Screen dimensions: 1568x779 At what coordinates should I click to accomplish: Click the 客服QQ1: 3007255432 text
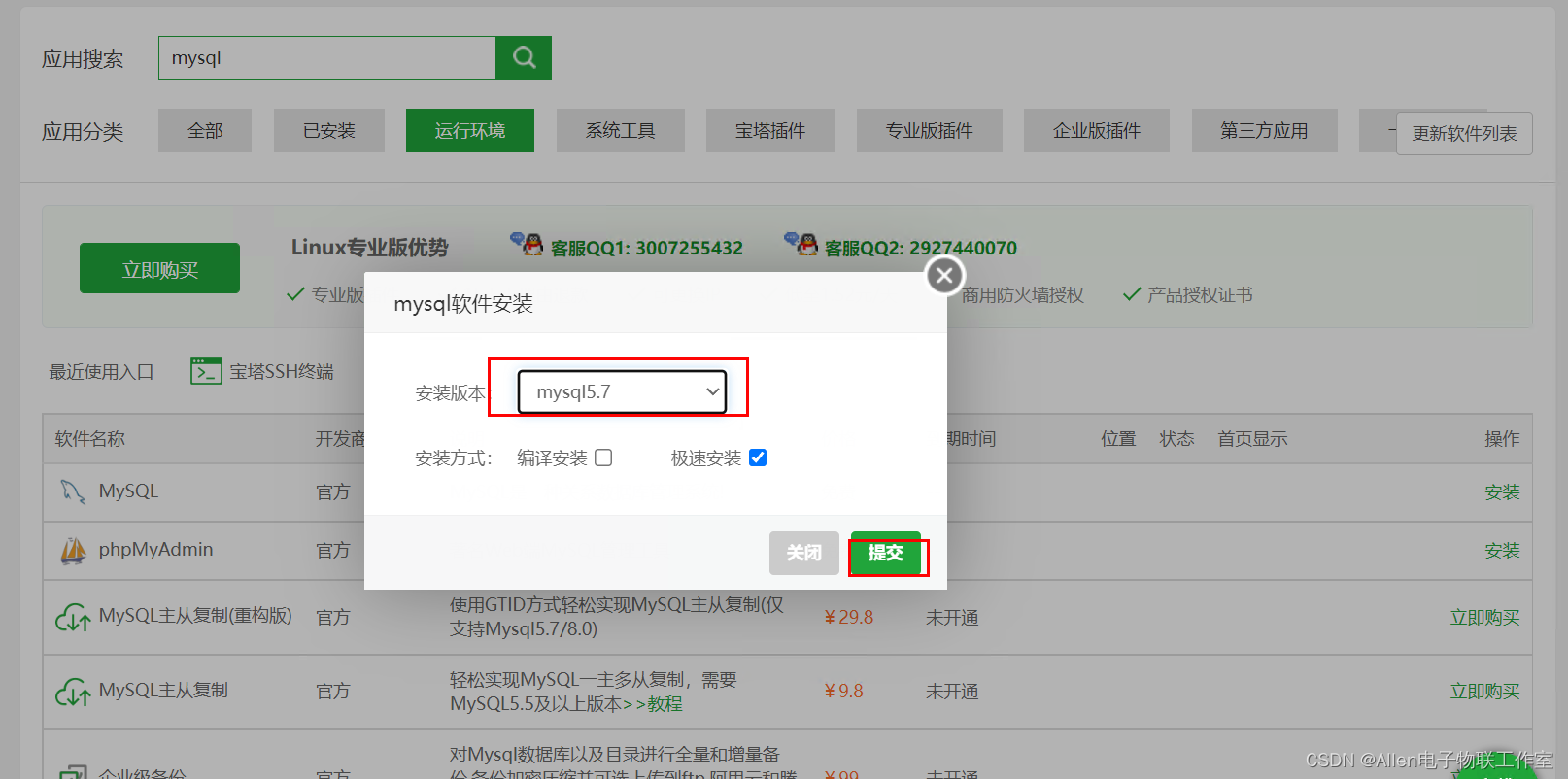[x=647, y=248]
